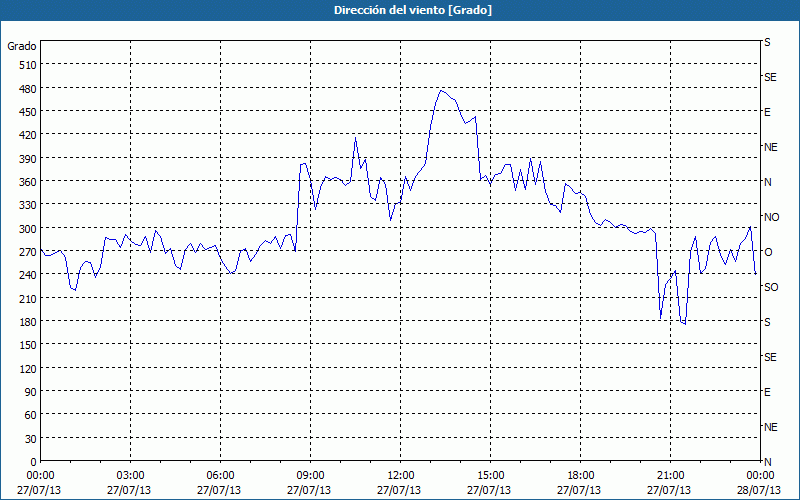Click the 00:00 label above 28/07/13

(760, 476)
